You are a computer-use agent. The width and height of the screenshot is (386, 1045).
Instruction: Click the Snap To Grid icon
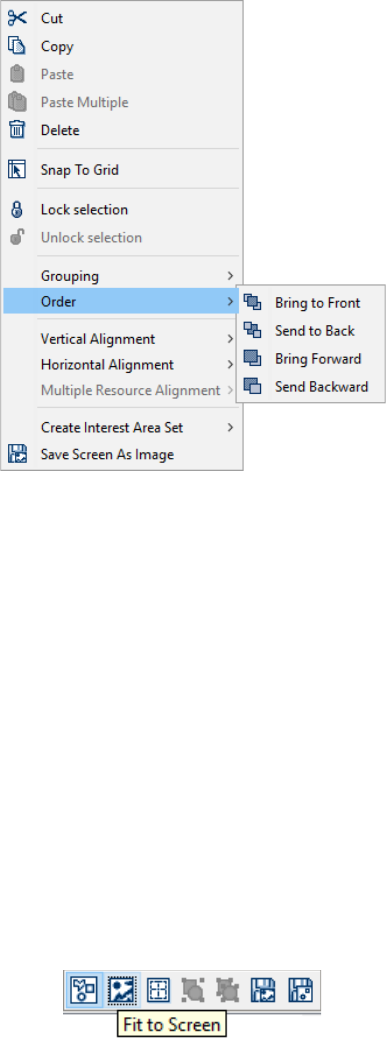tap(17, 169)
